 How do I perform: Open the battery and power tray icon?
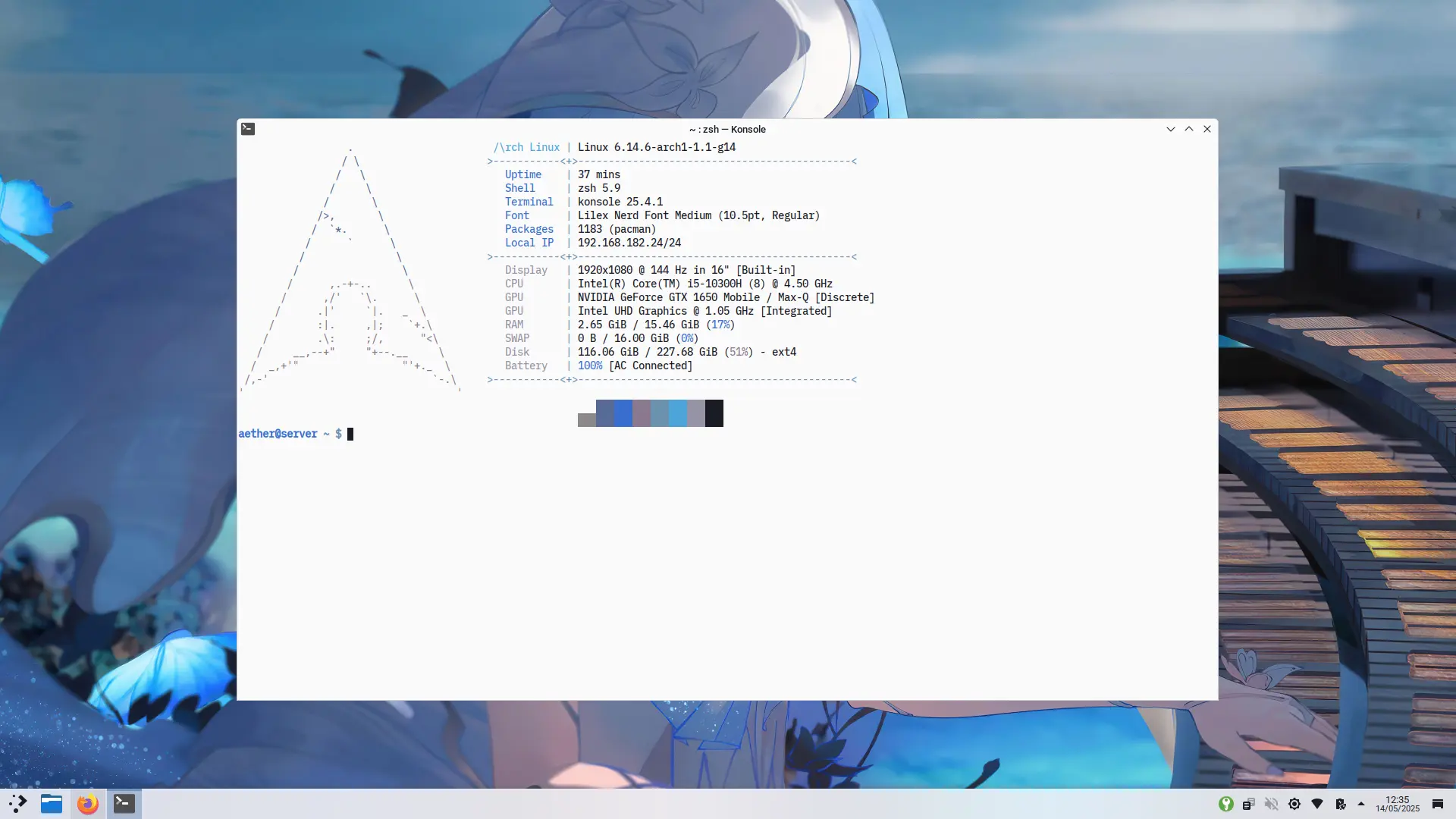[x=1340, y=804]
